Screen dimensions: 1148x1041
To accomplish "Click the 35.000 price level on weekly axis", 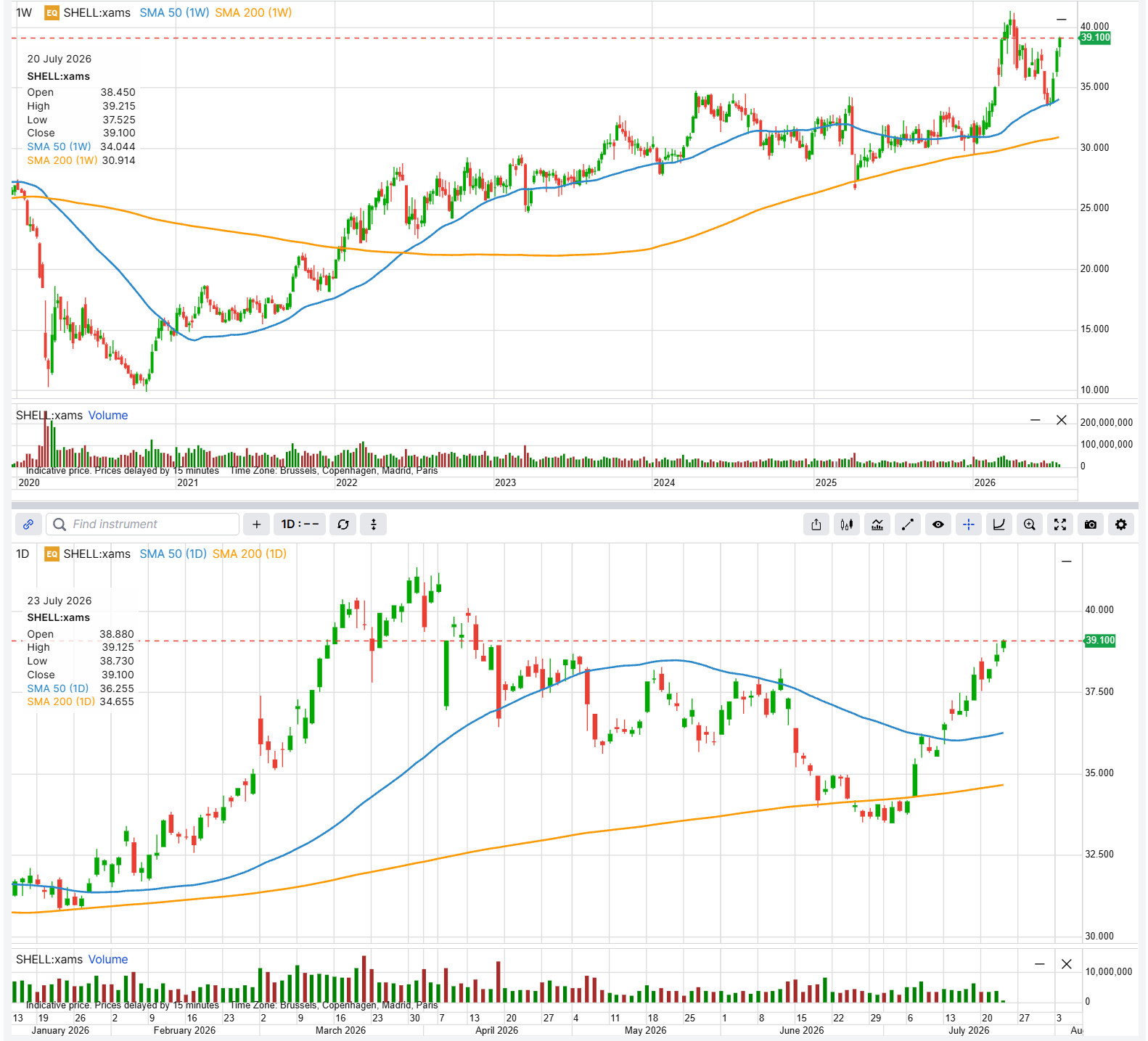I will tap(1094, 86).
